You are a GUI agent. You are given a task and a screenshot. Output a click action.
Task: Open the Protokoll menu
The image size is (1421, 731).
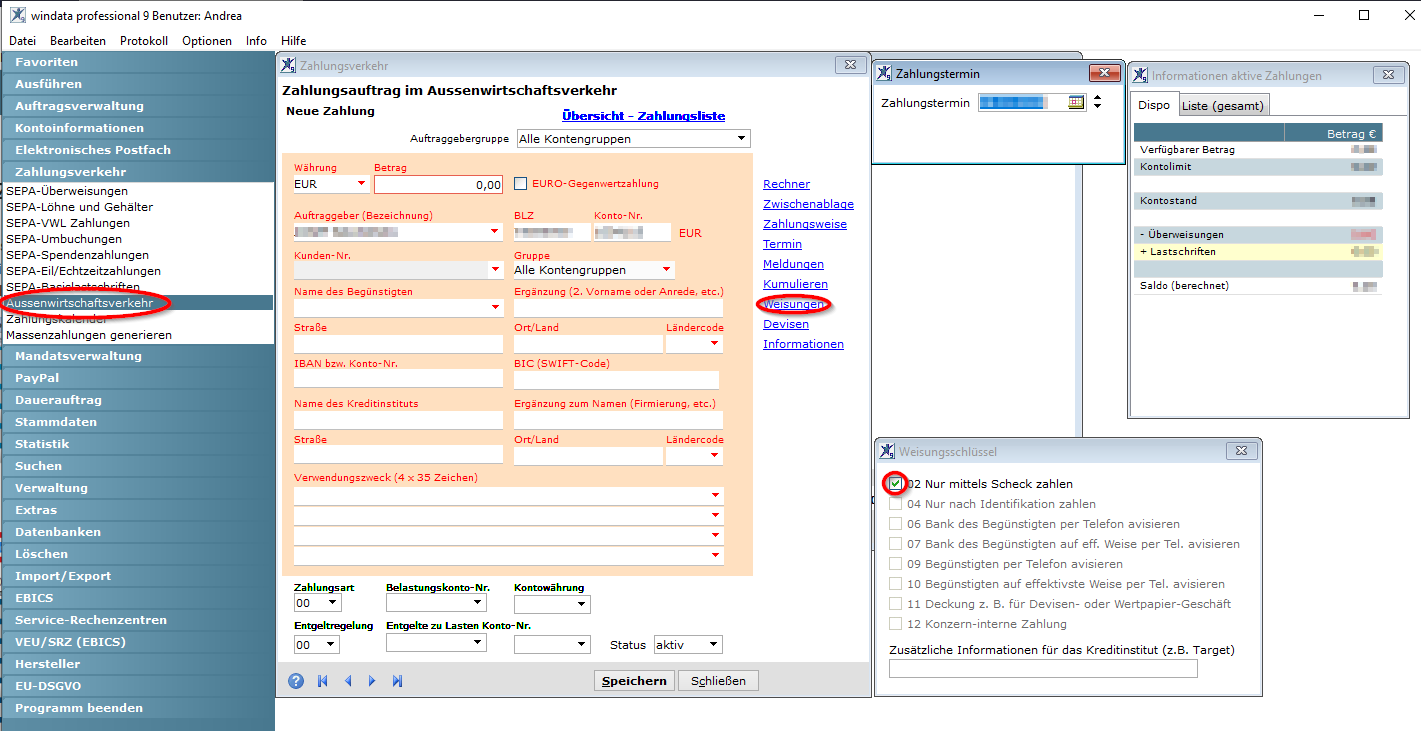tap(144, 41)
